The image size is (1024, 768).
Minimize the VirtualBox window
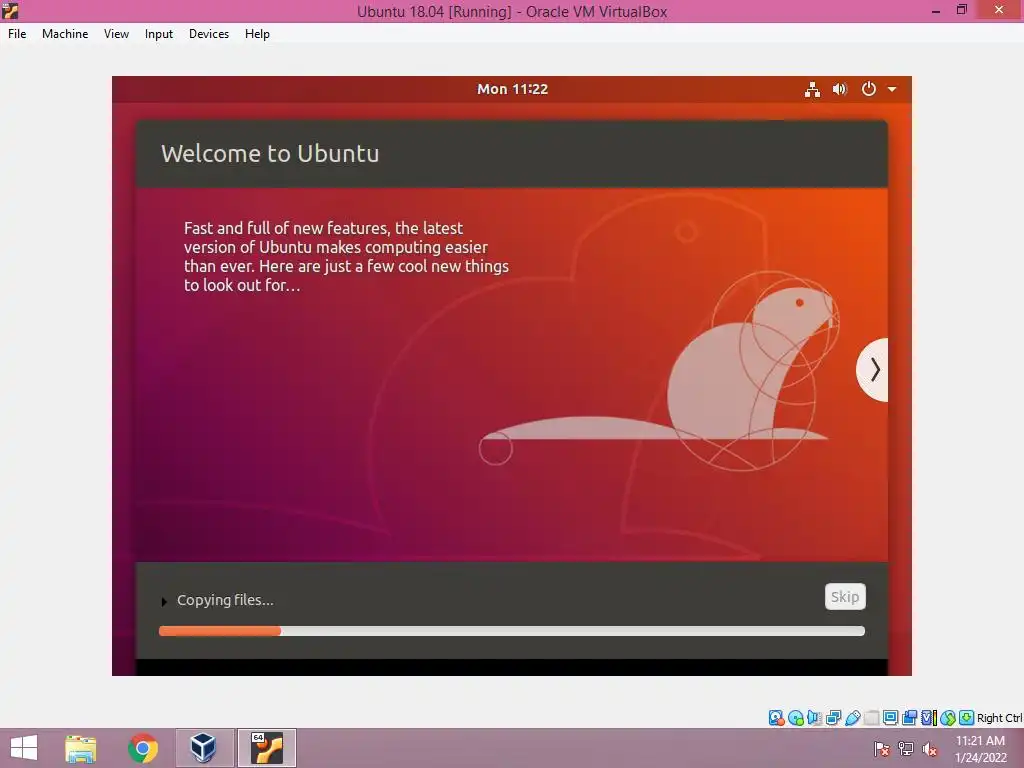(936, 10)
